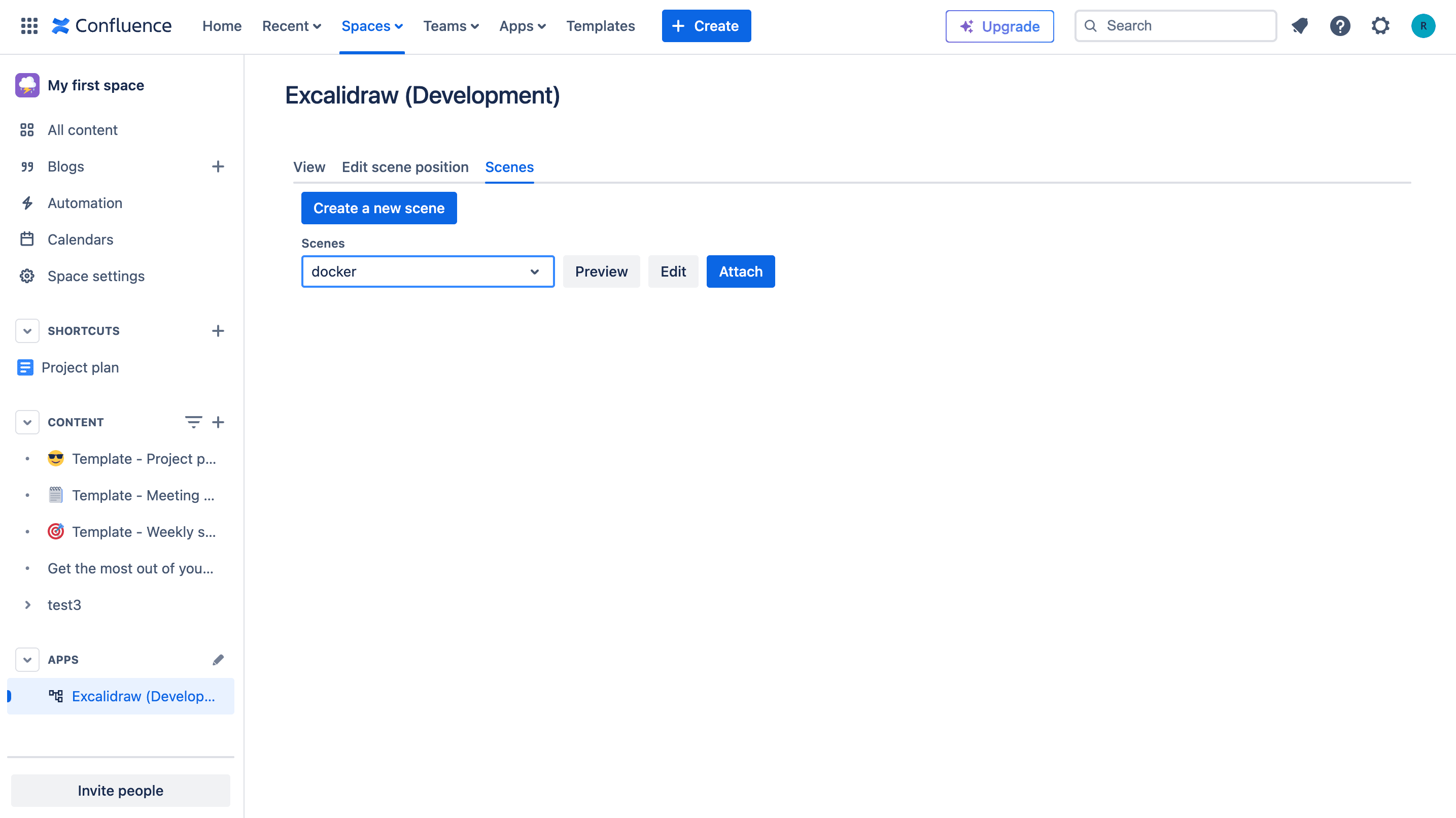Open Template - Weekly status page

pos(121,532)
